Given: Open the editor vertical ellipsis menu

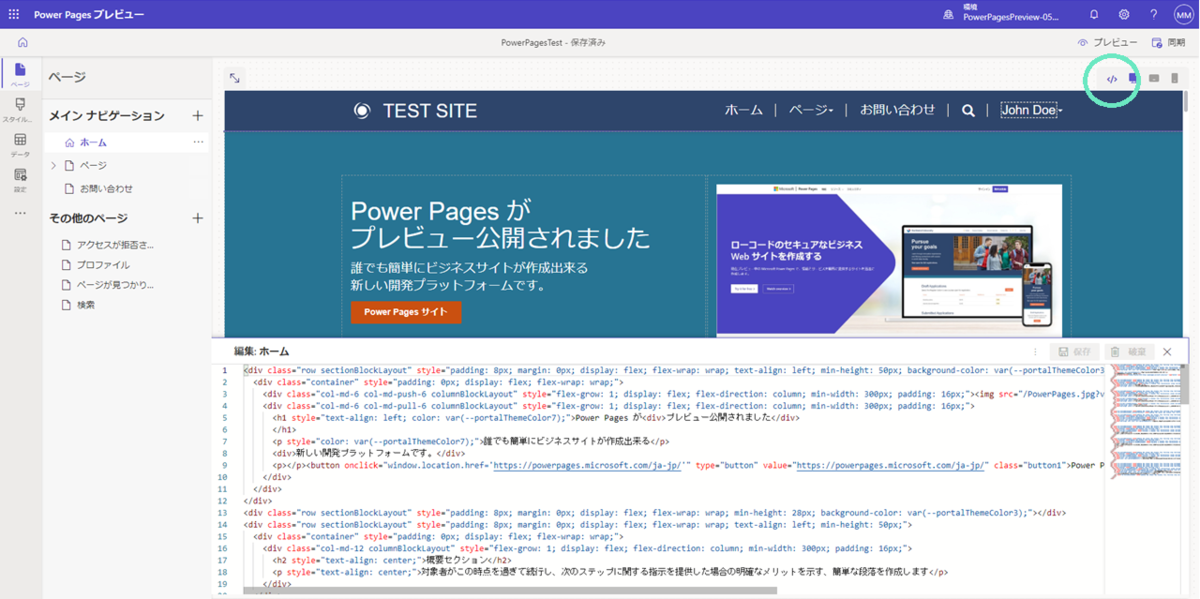Looking at the screenshot, I should (1035, 352).
